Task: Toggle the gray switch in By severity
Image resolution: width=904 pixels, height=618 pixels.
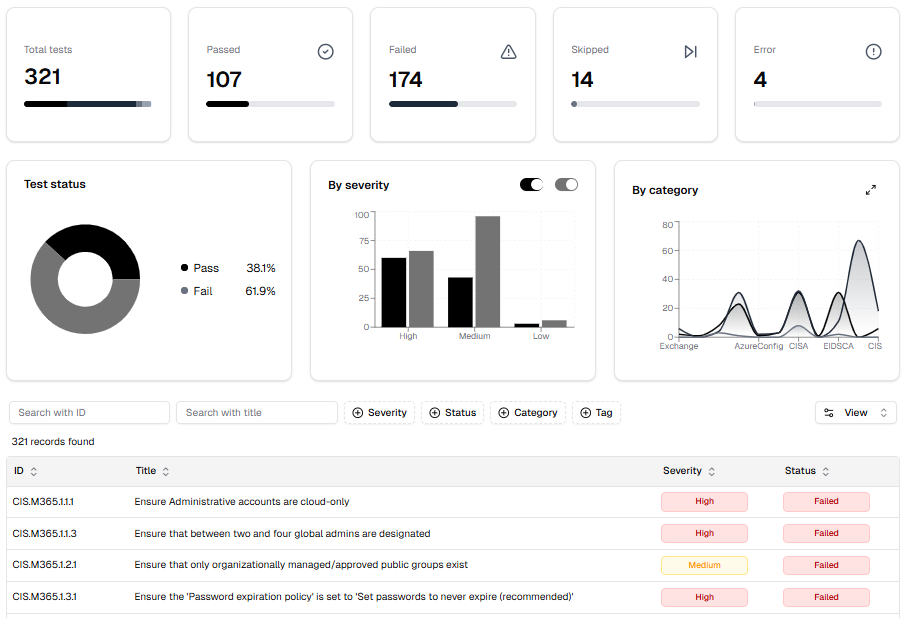Action: tap(566, 185)
